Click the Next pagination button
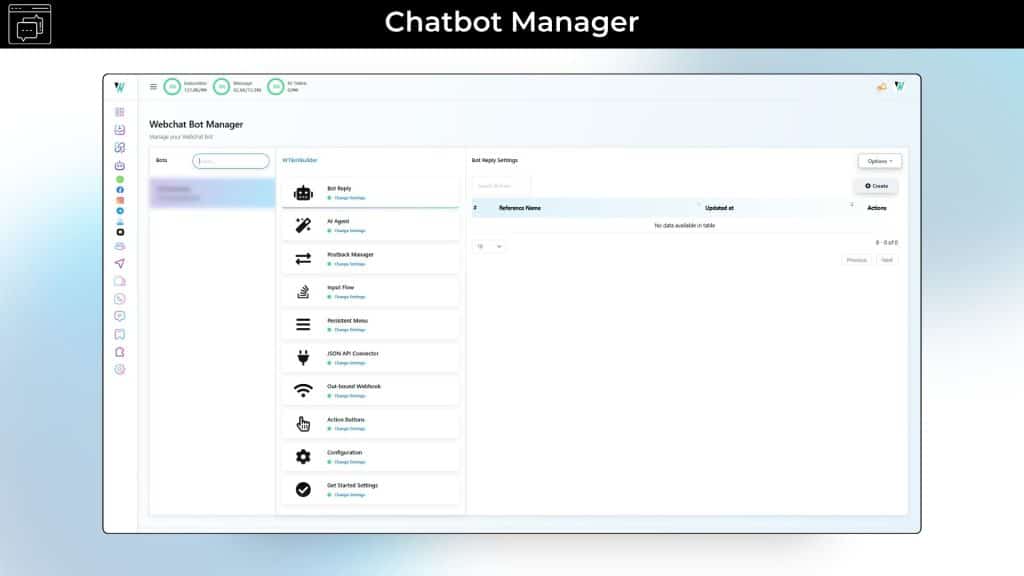 [x=887, y=259]
